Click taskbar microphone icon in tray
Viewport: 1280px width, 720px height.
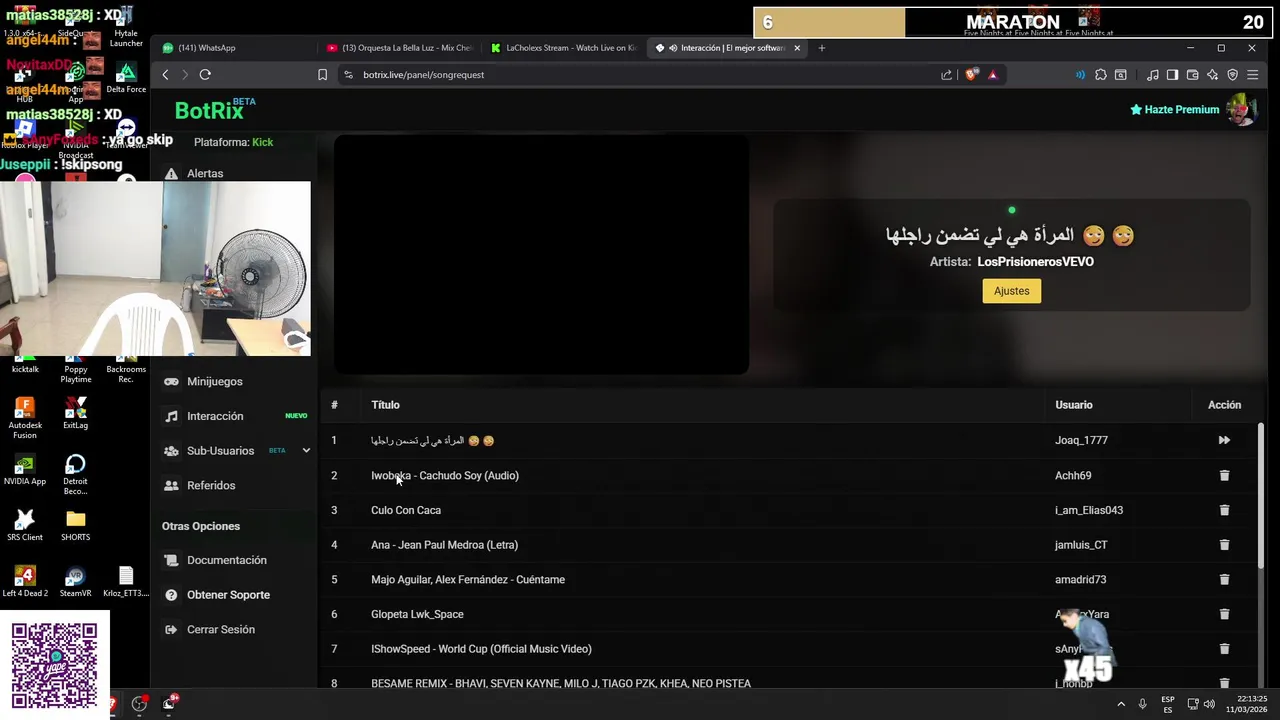tap(1142, 704)
